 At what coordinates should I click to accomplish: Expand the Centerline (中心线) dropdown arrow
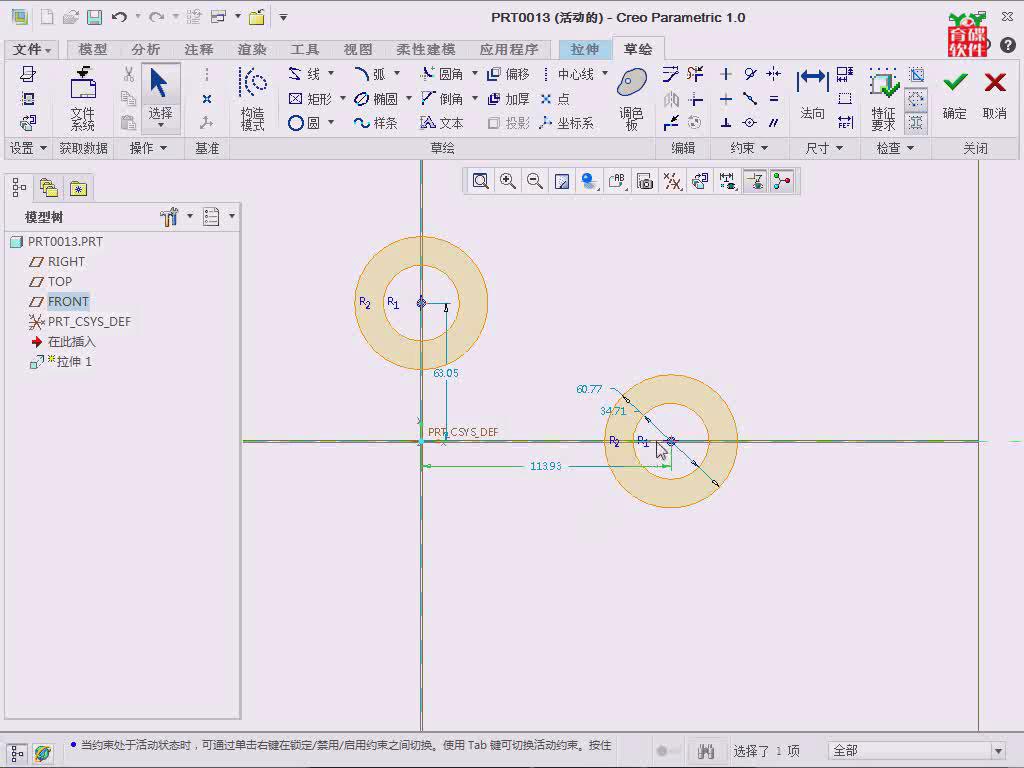click(x=604, y=73)
